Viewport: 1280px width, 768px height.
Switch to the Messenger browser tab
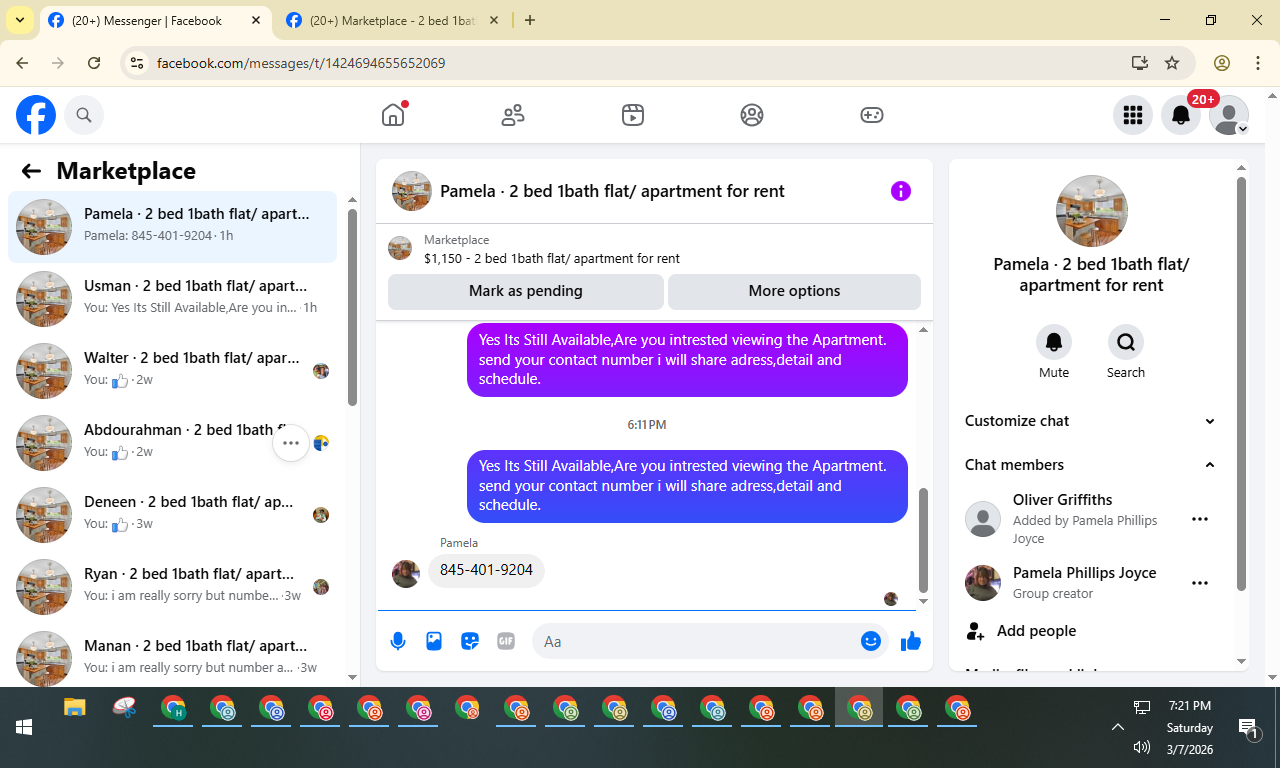[157, 21]
